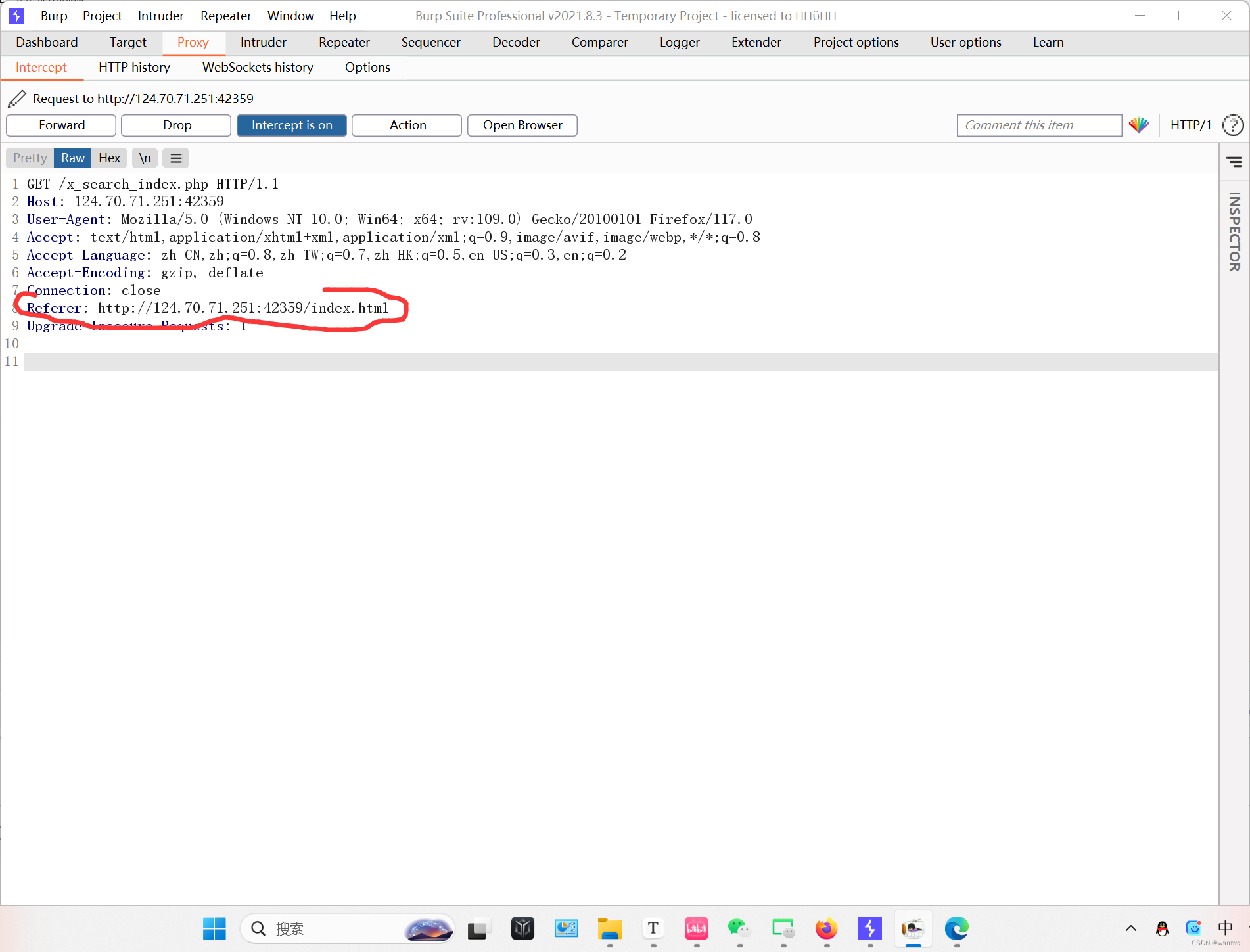Click the Open Browser button
The width and height of the screenshot is (1250, 952).
click(x=522, y=125)
